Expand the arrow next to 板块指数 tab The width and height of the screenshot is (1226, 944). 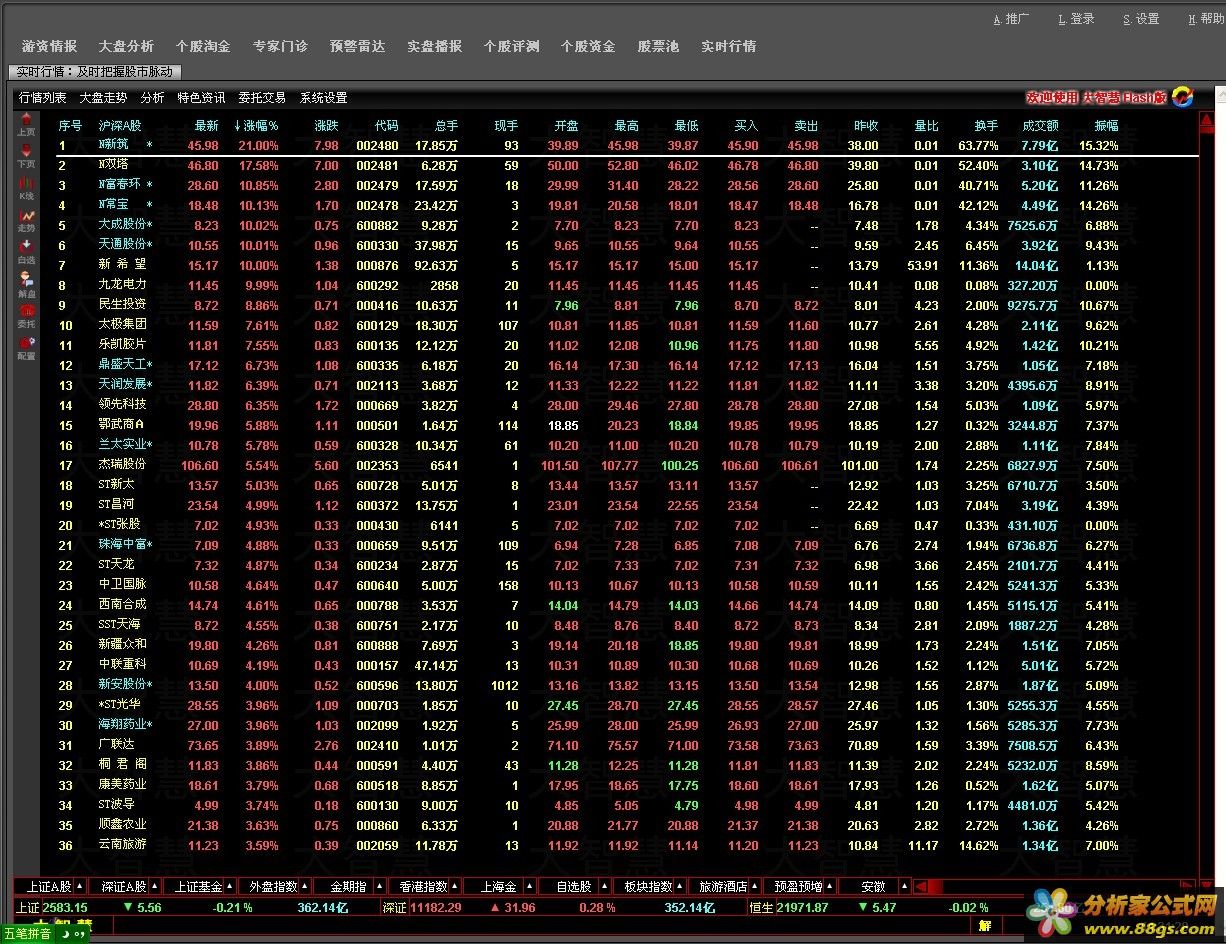point(680,886)
